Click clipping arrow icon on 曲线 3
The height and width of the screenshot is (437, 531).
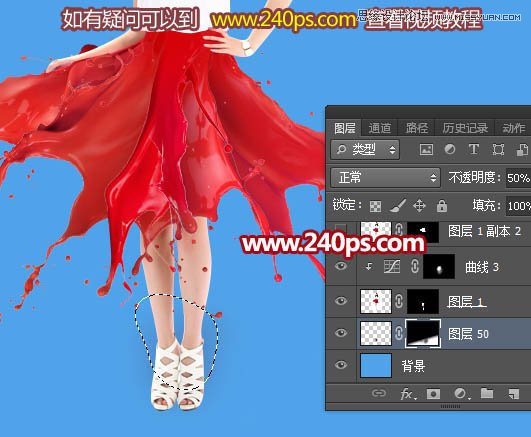(x=369, y=267)
